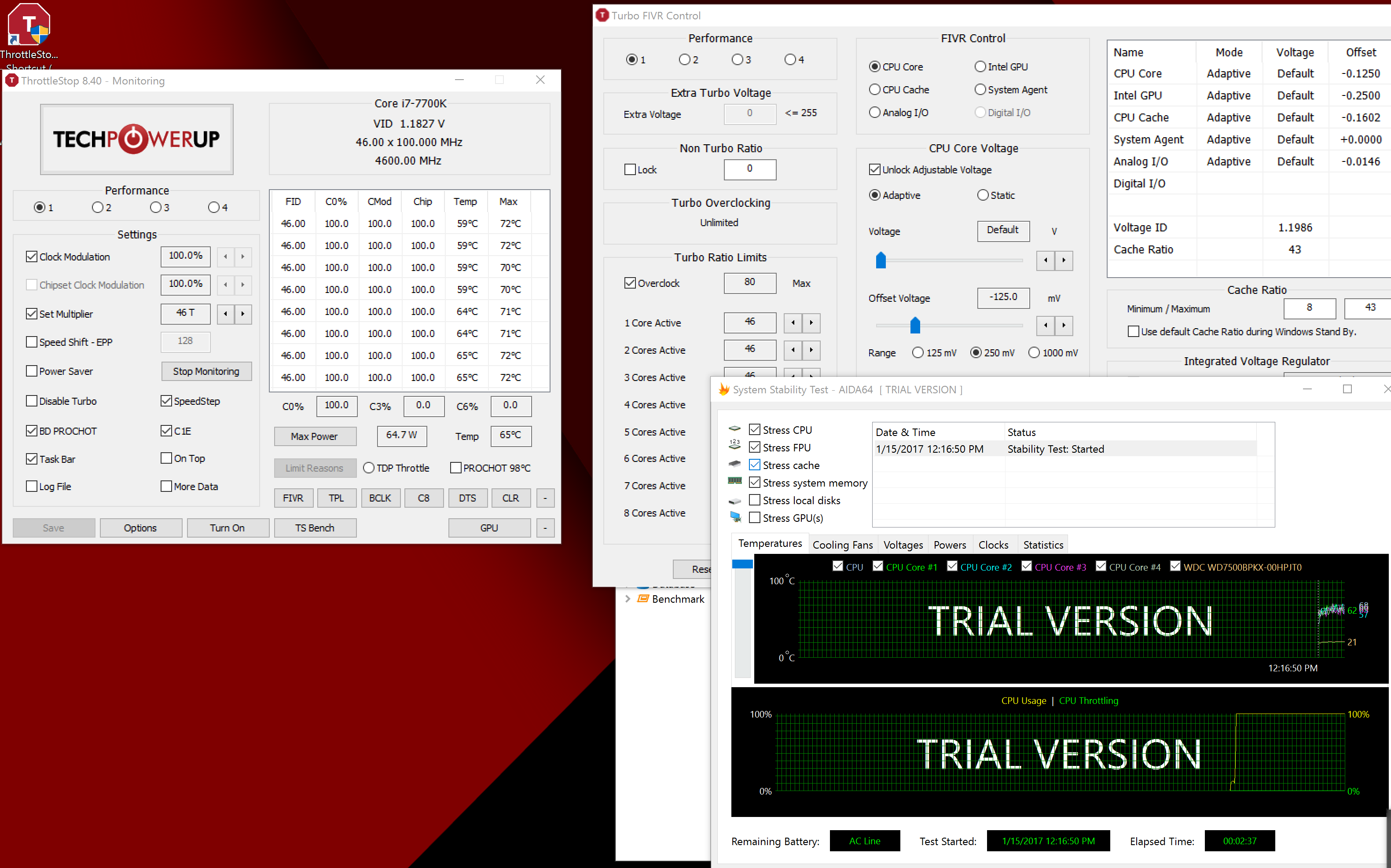Click the Offset Voltage -125.0 field
Viewport: 1391px width, 868px height.
coord(1003,298)
